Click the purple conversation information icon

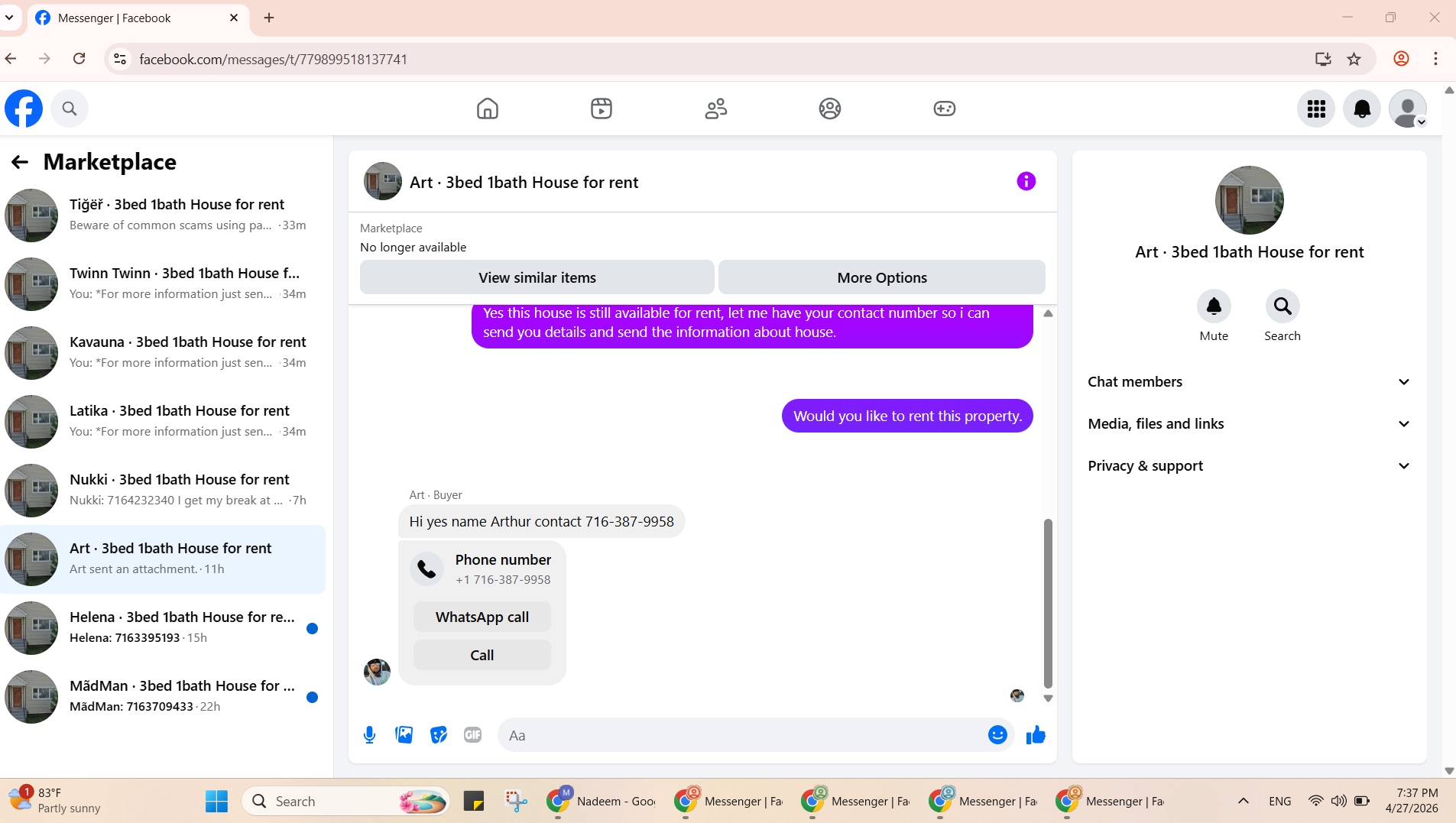tap(1026, 181)
